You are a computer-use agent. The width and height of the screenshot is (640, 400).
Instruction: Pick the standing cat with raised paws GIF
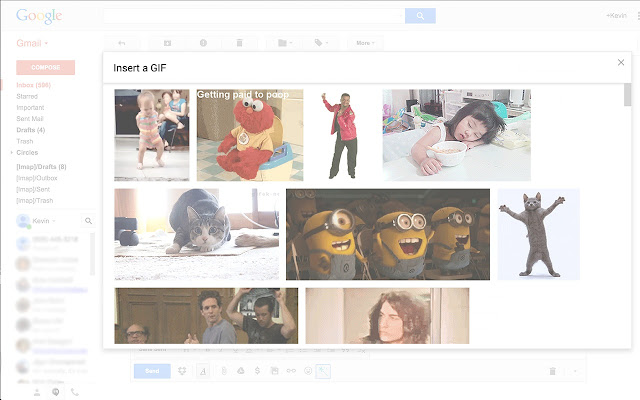pos(538,234)
